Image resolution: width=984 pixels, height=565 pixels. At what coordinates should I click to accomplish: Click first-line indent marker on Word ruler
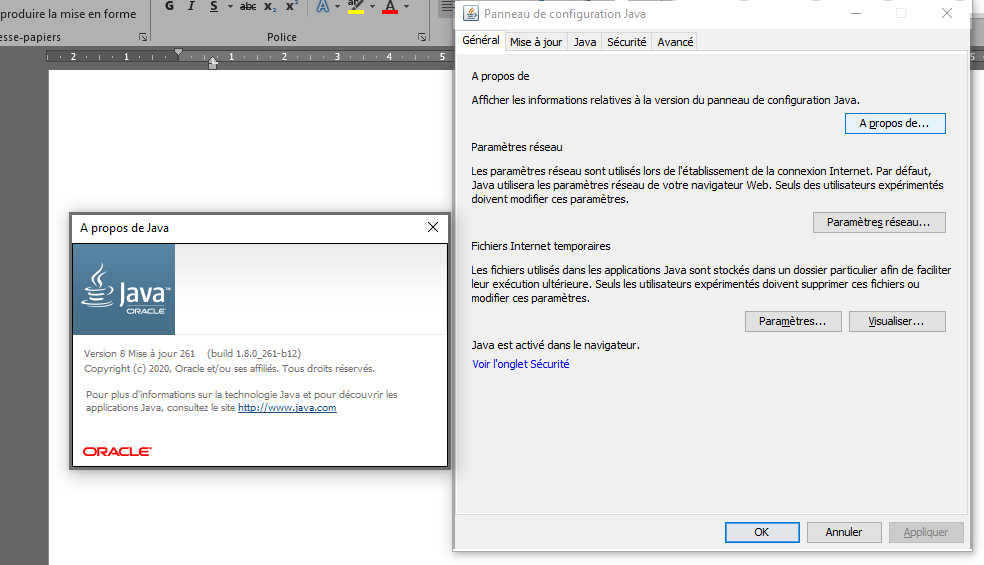pyautogui.click(x=179, y=53)
